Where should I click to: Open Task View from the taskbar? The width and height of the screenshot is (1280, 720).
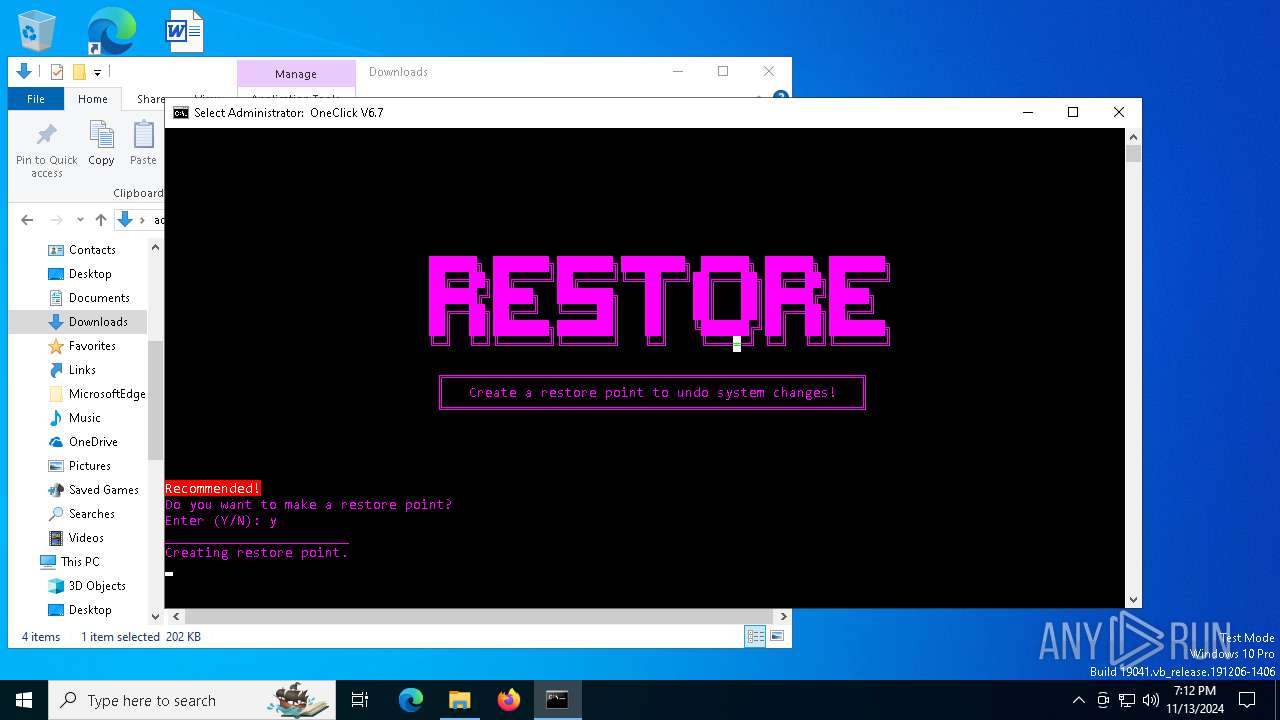tap(360, 700)
